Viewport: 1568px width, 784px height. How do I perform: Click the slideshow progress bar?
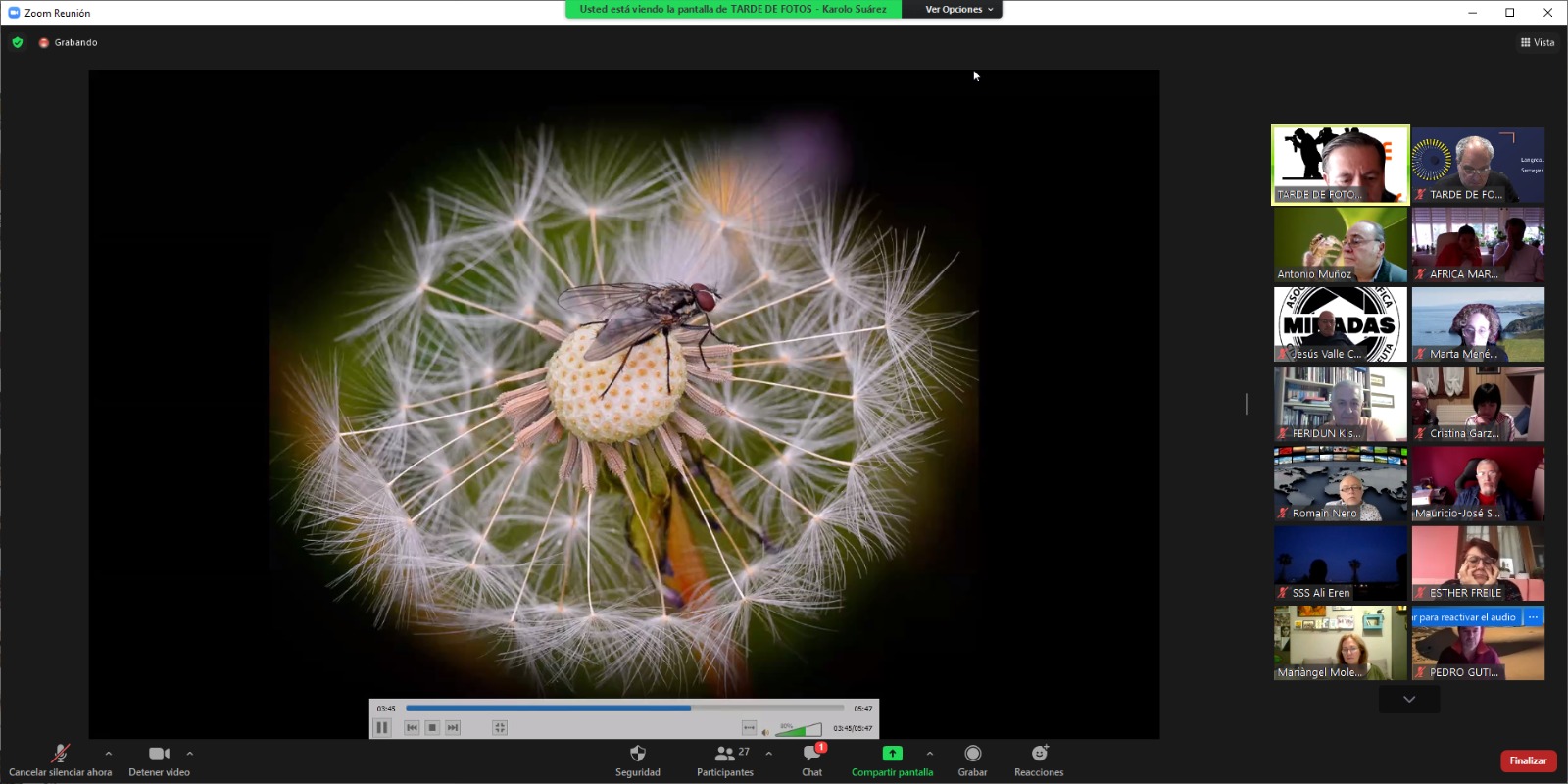624,708
